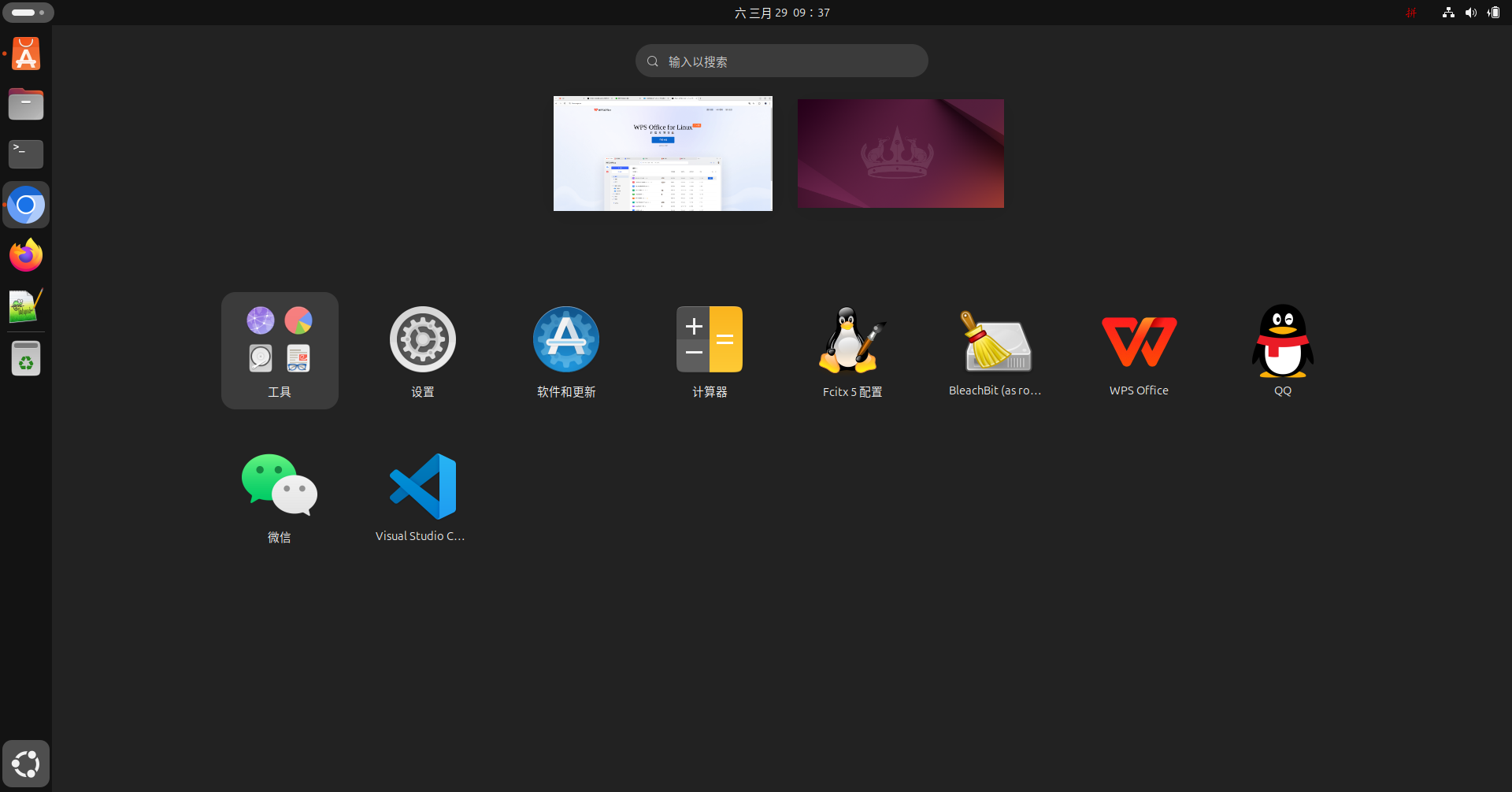Select the WPS Office browser workspace thumbnail
The width and height of the screenshot is (1512, 792).
tap(663, 154)
